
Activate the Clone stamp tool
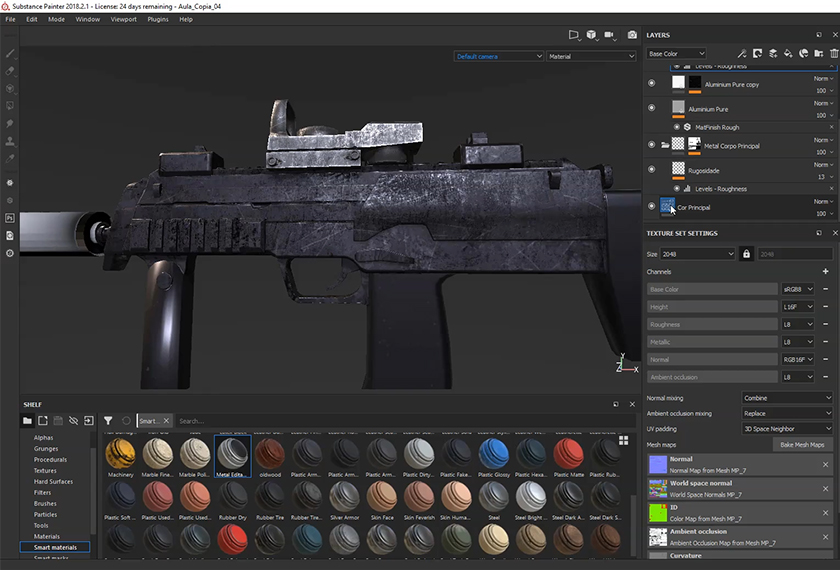tap(10, 140)
